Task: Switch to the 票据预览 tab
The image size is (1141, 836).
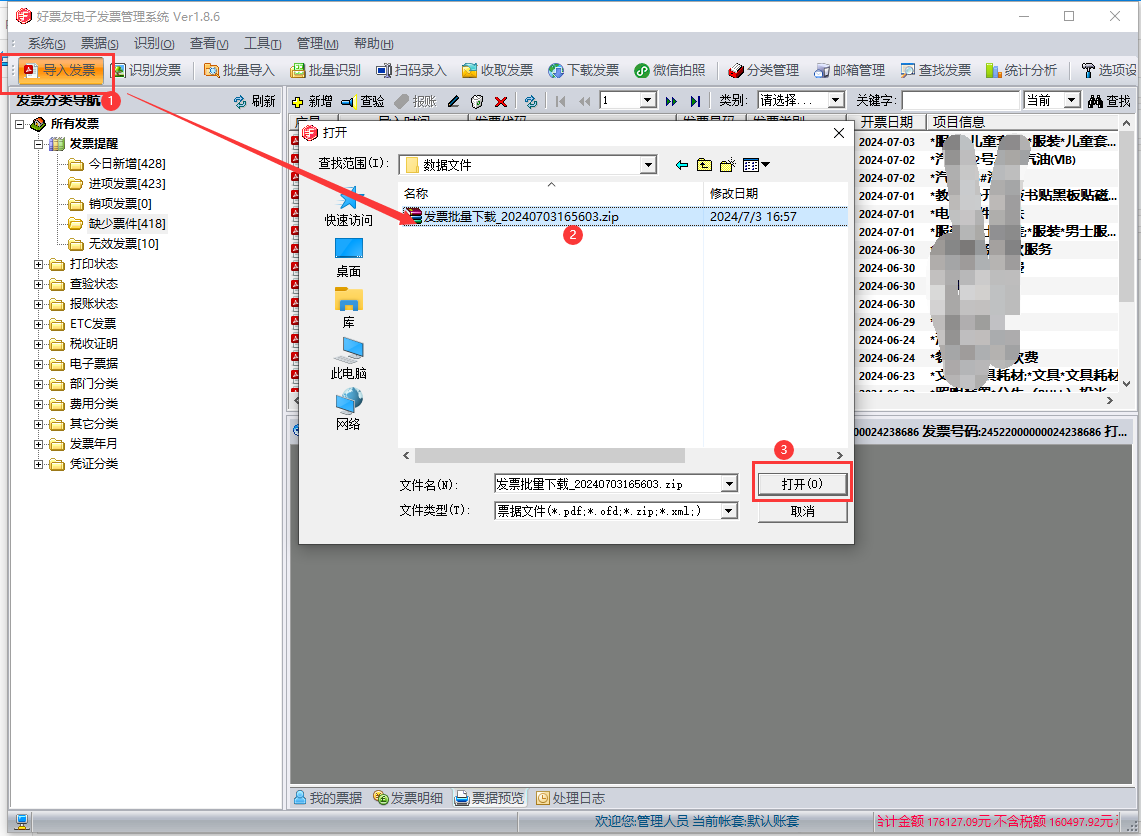Action: (x=490, y=798)
